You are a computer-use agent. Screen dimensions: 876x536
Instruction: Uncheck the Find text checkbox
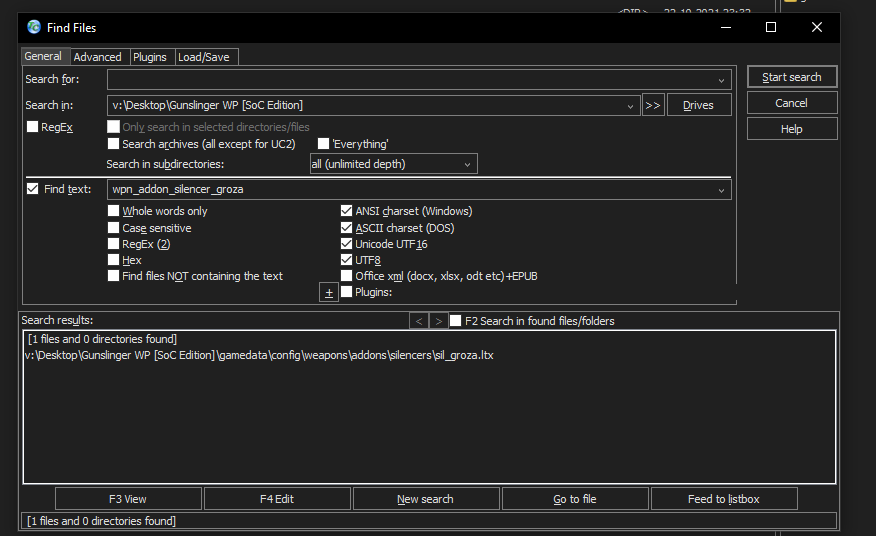[x=33, y=189]
